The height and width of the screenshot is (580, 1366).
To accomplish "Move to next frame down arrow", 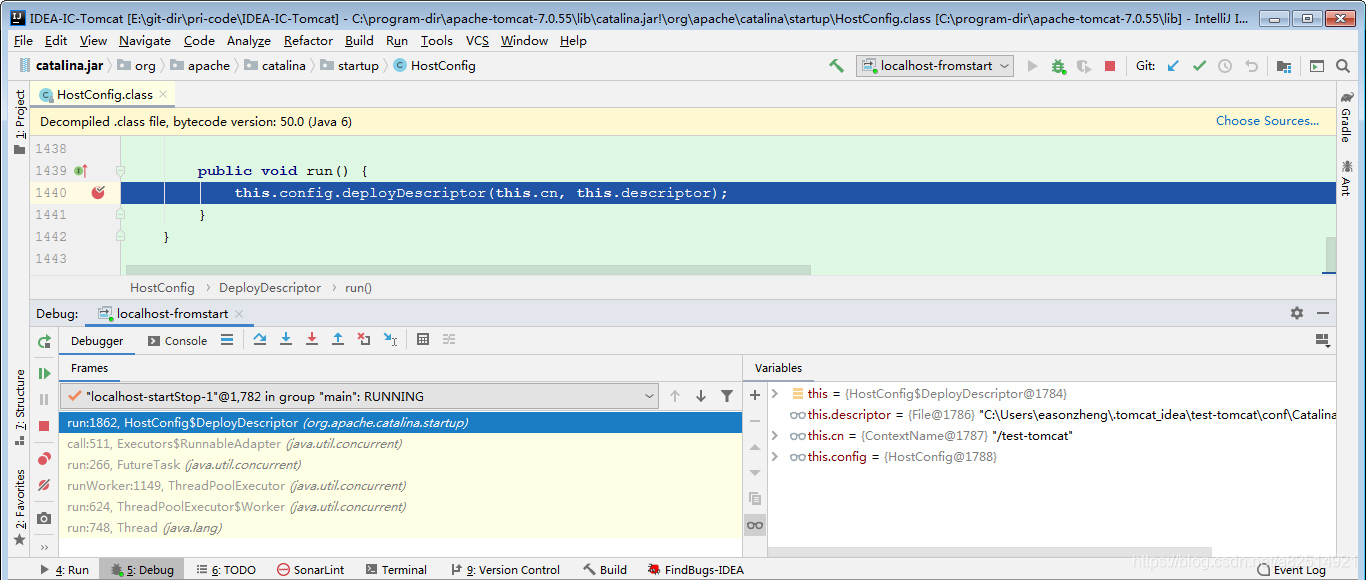I will coord(701,396).
